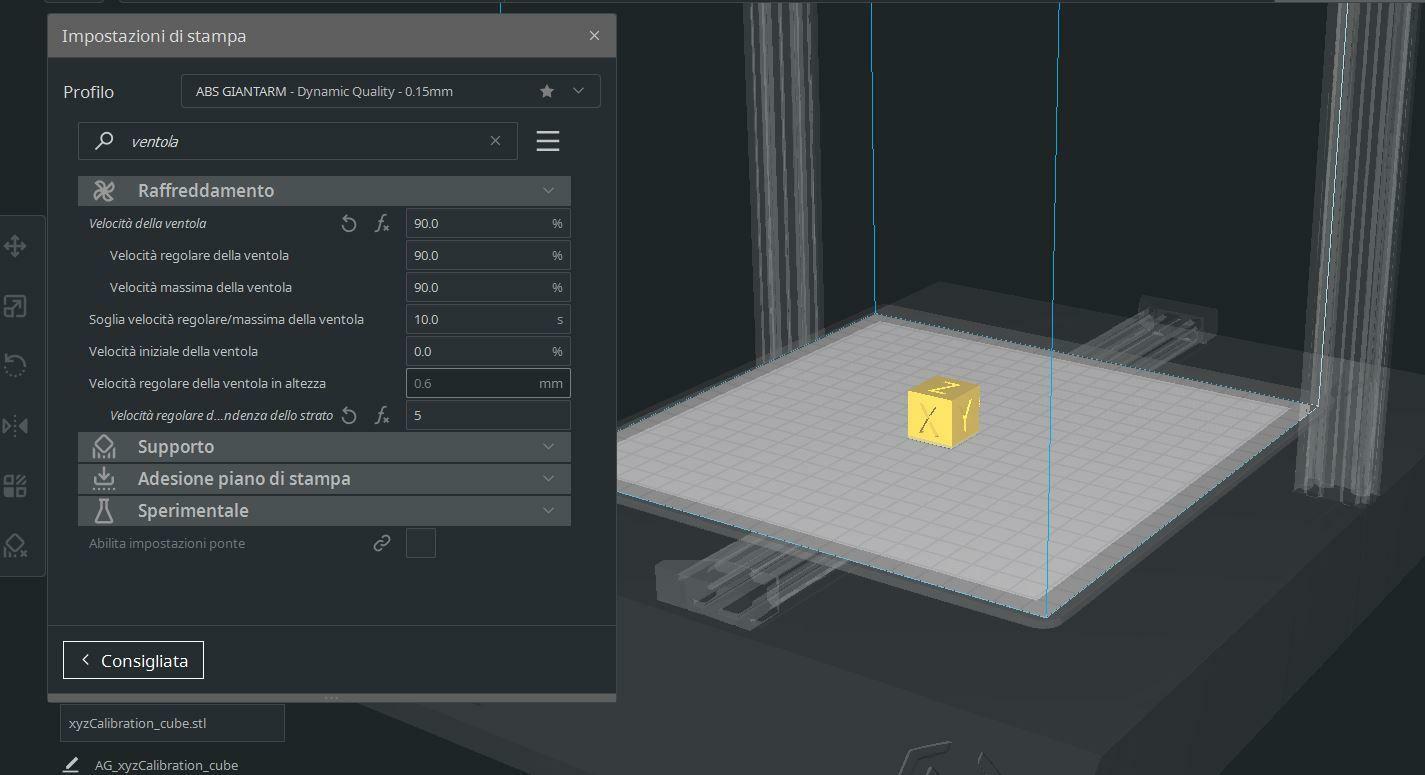Open the Profilo dropdown list
Screen dimensions: 1425x775
click(578, 91)
